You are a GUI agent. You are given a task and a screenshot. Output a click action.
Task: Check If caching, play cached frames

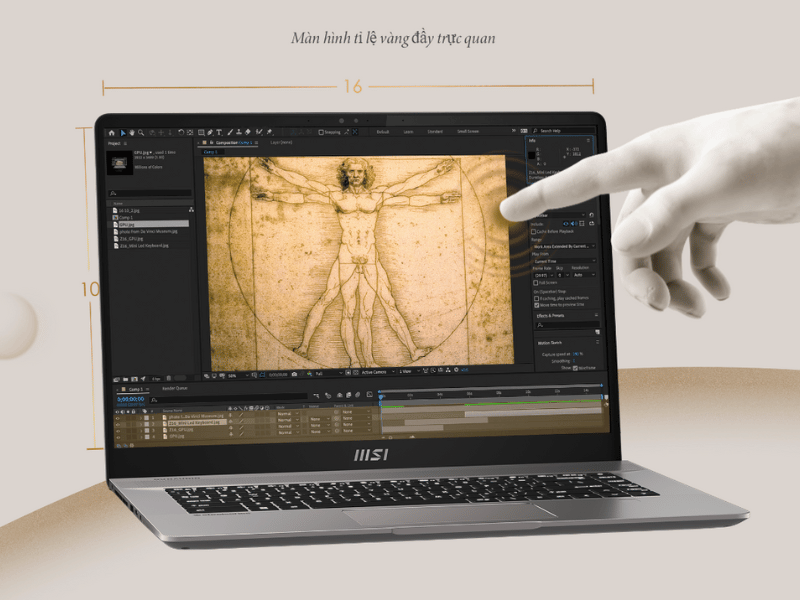click(x=536, y=298)
